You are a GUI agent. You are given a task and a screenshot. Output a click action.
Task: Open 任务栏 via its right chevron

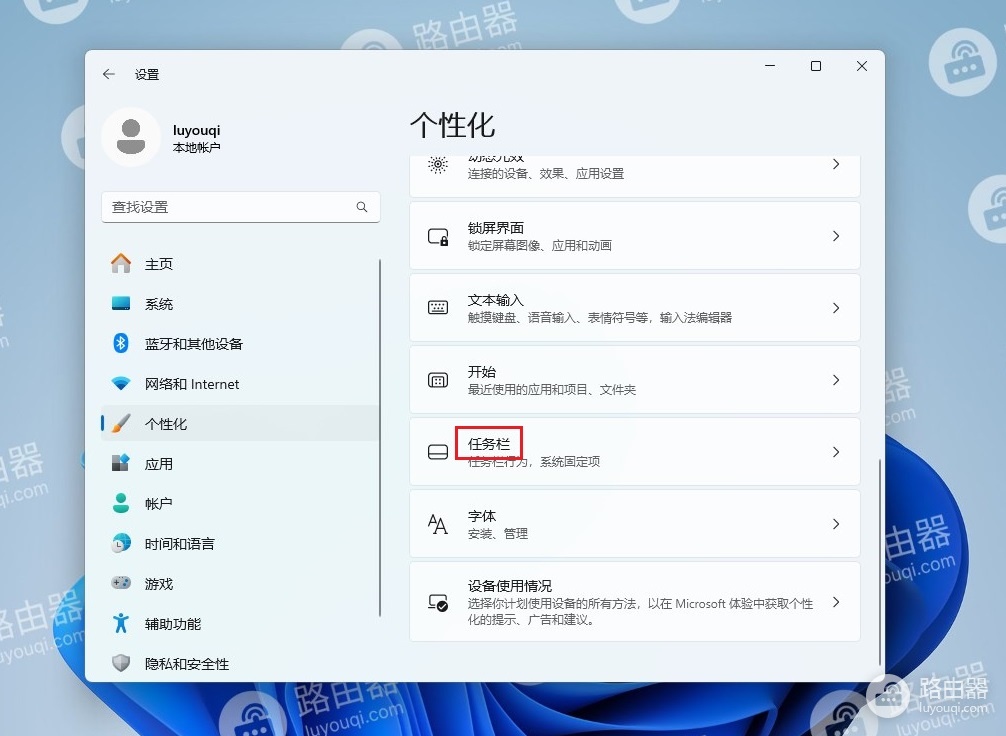[x=836, y=452]
